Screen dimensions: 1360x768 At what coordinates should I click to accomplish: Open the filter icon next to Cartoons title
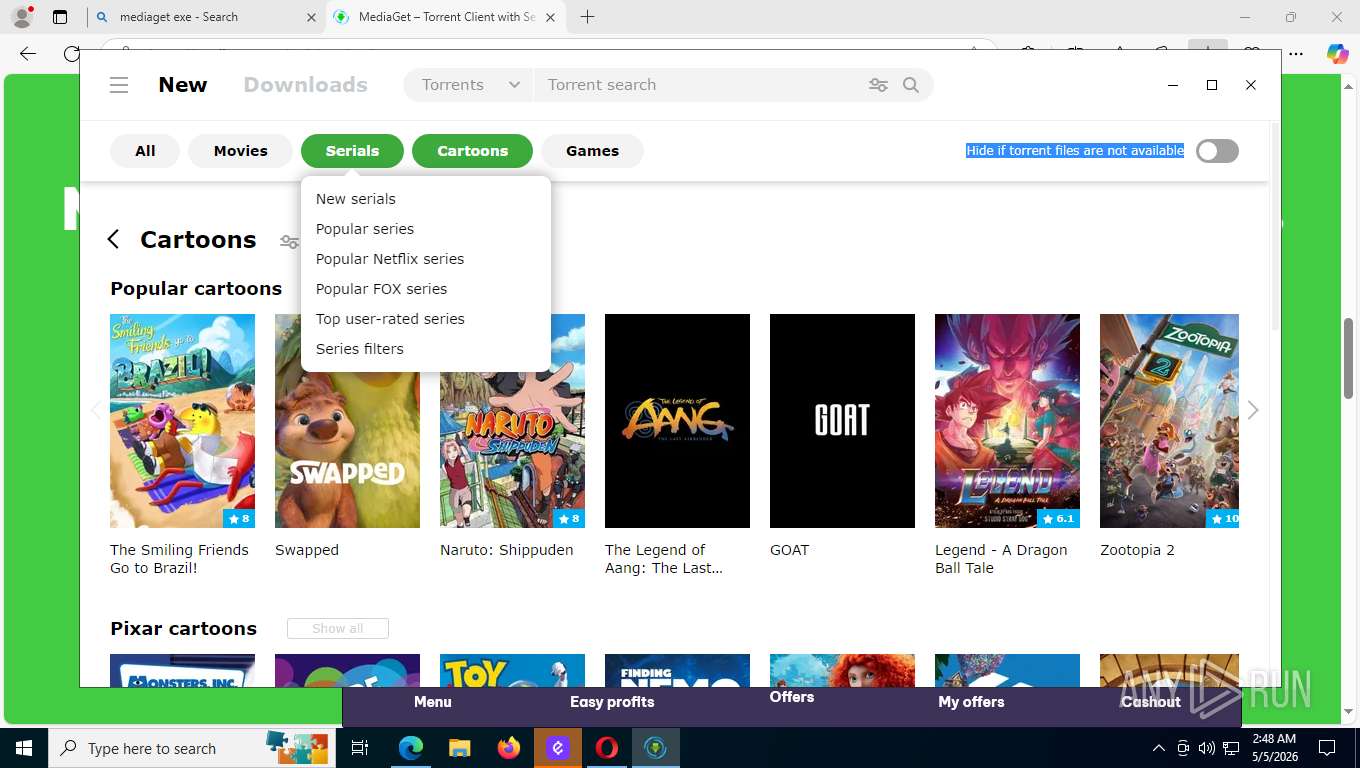289,241
